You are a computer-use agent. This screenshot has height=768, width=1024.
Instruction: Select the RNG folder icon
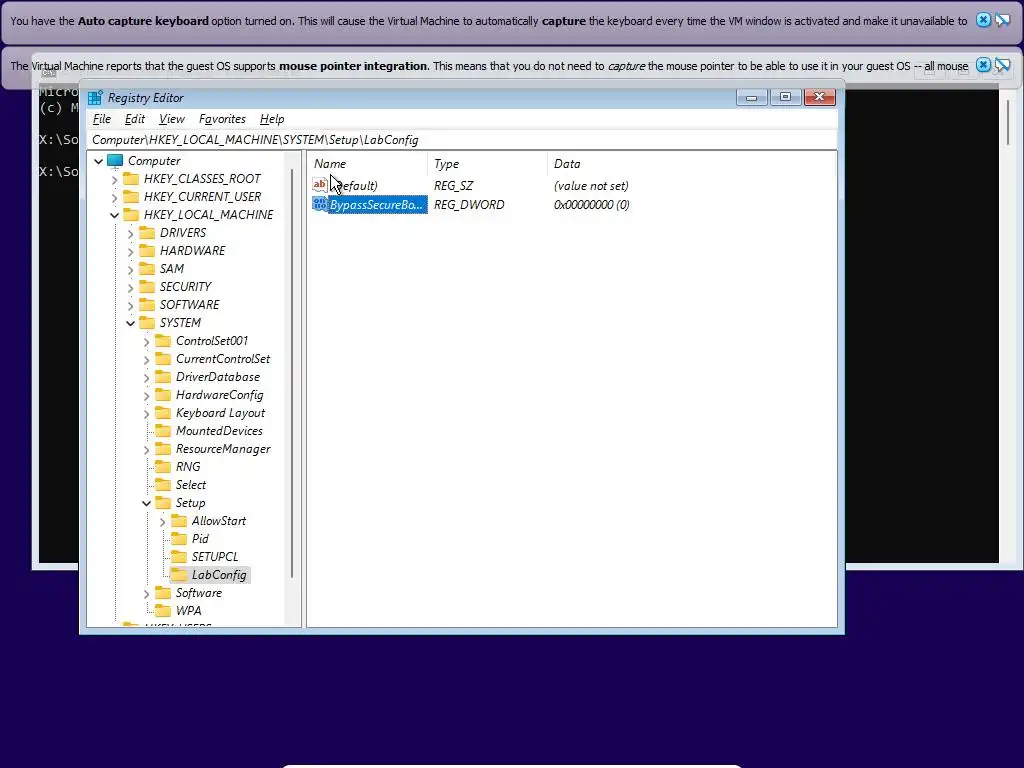(163, 466)
